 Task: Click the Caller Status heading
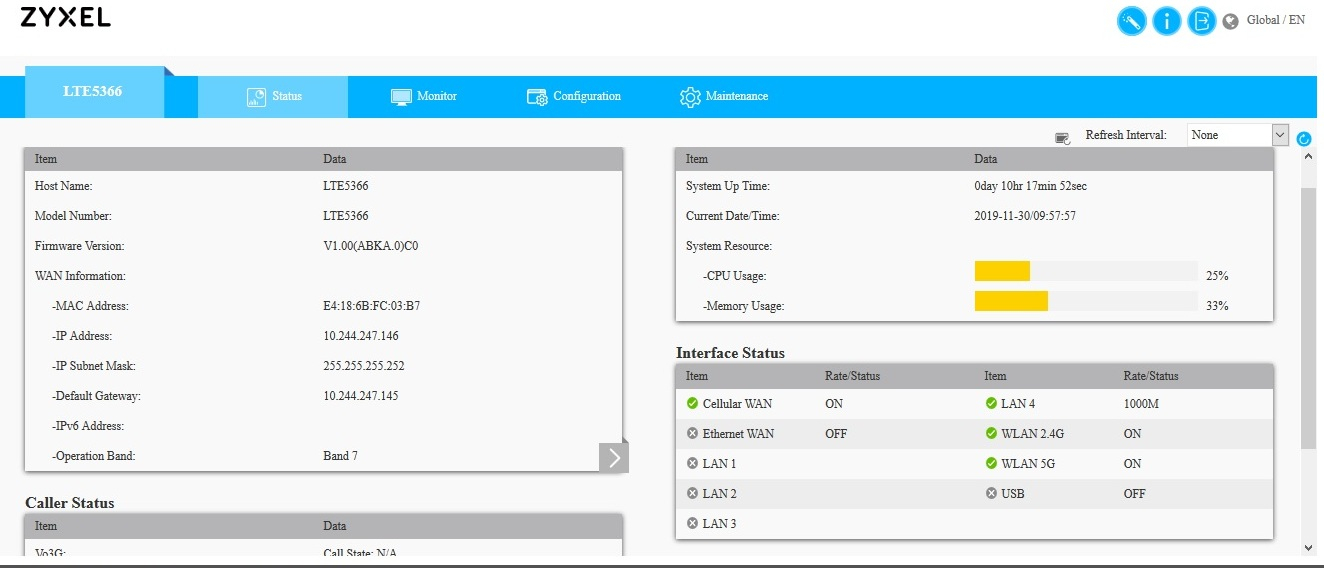tap(70, 503)
